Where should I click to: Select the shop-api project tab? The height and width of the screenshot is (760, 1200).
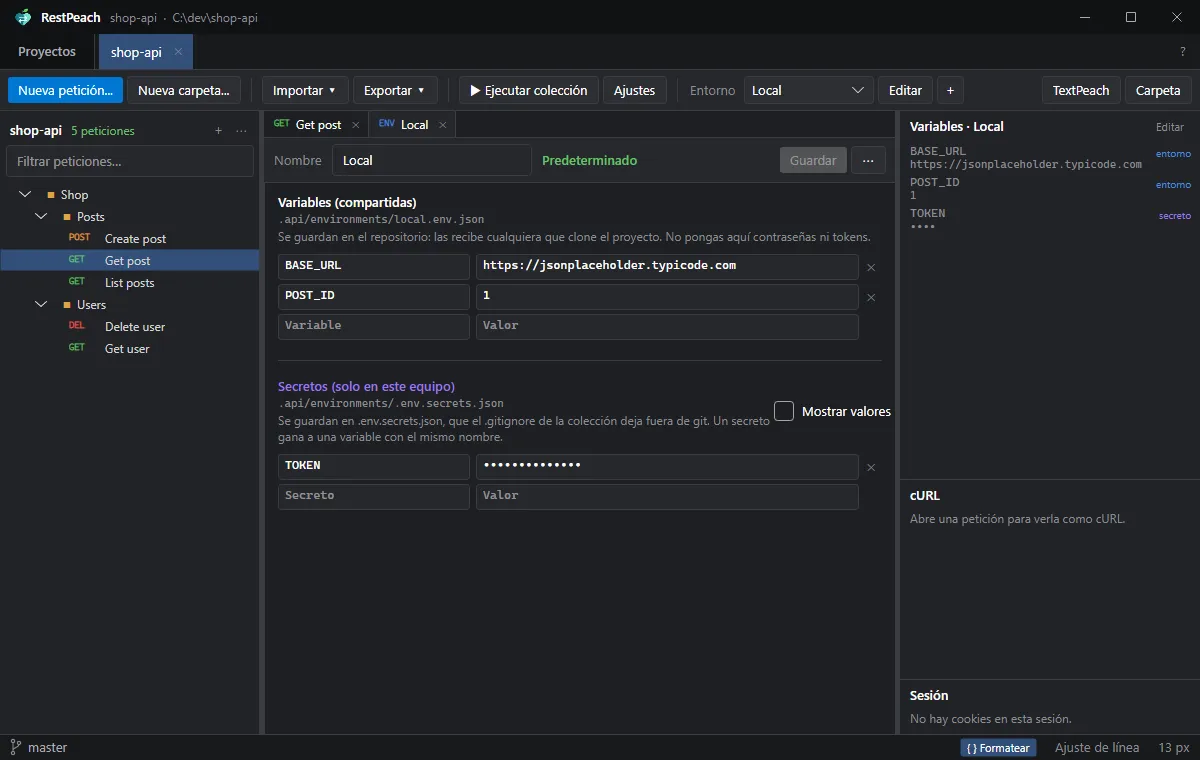pyautogui.click(x=136, y=52)
